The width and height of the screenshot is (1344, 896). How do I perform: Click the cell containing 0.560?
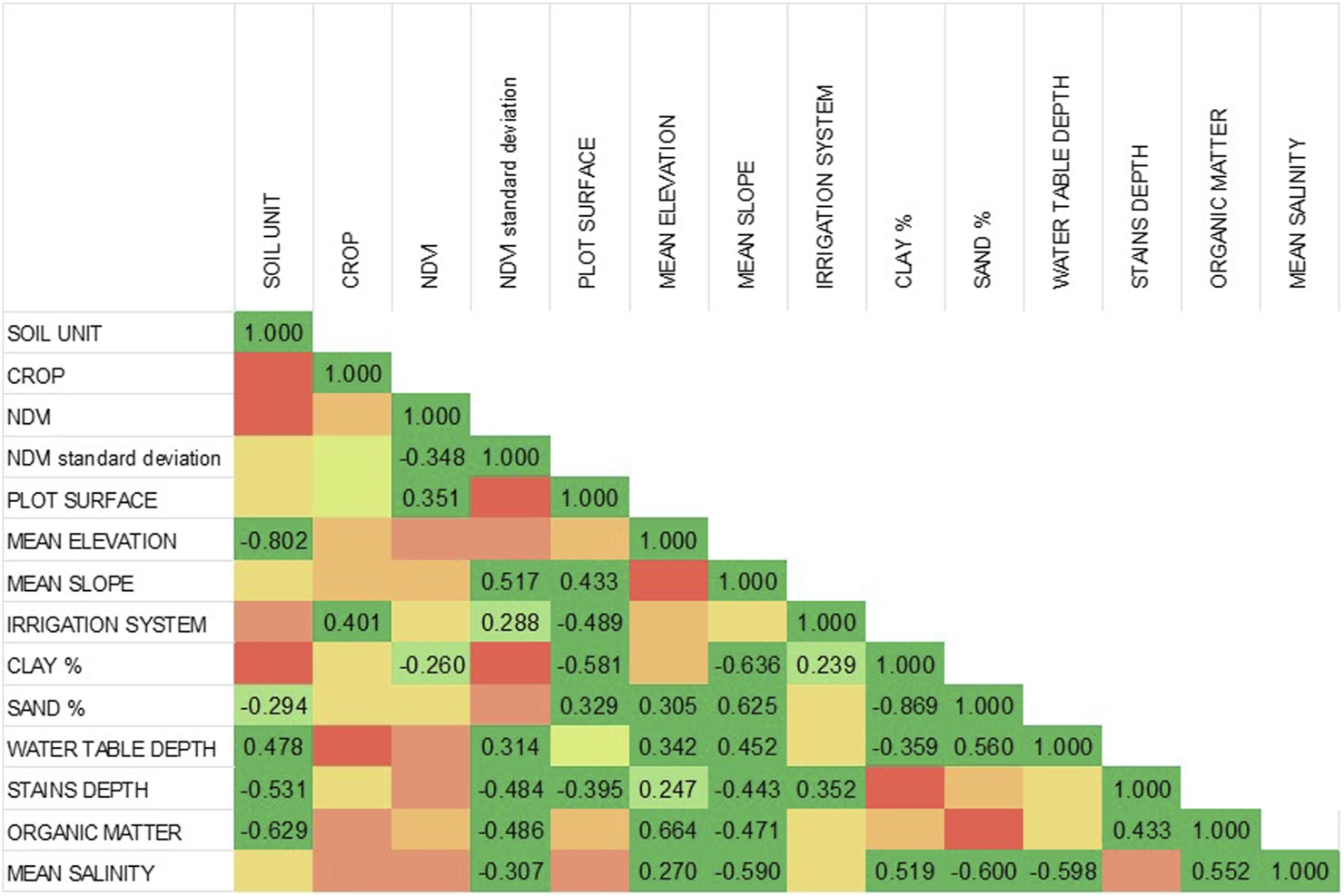click(x=983, y=747)
